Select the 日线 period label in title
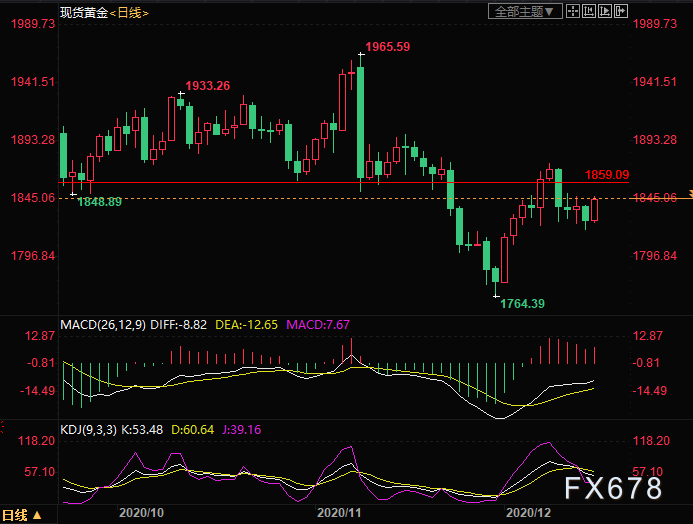This screenshot has height=524, width=693. click(x=129, y=13)
